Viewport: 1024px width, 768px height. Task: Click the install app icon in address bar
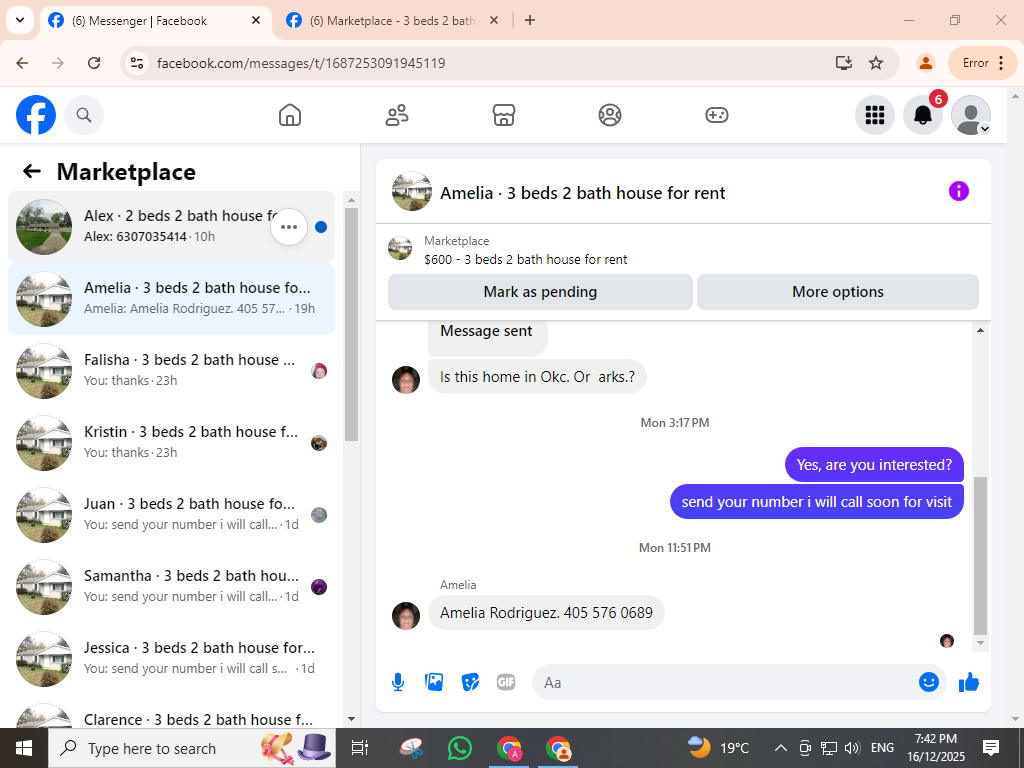(x=844, y=63)
